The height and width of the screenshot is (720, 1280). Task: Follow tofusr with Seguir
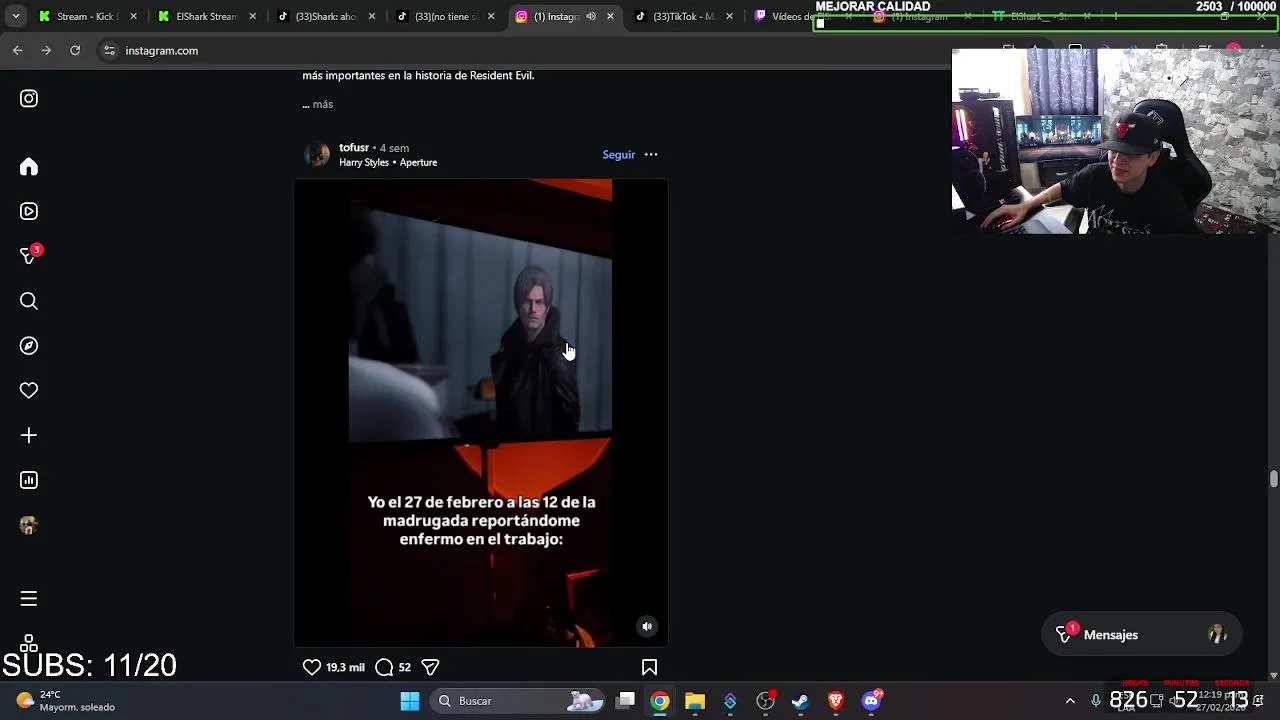(x=618, y=155)
